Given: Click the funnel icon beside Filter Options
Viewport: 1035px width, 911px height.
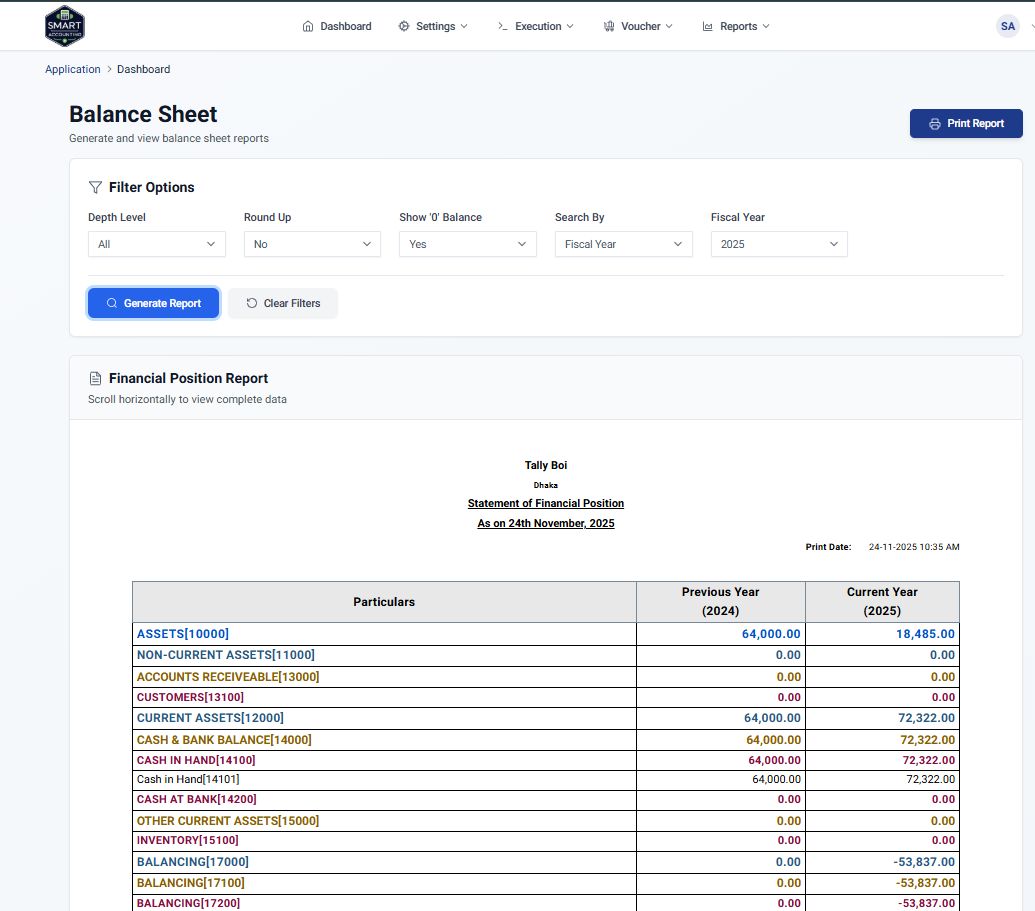Looking at the screenshot, I should pyautogui.click(x=95, y=187).
